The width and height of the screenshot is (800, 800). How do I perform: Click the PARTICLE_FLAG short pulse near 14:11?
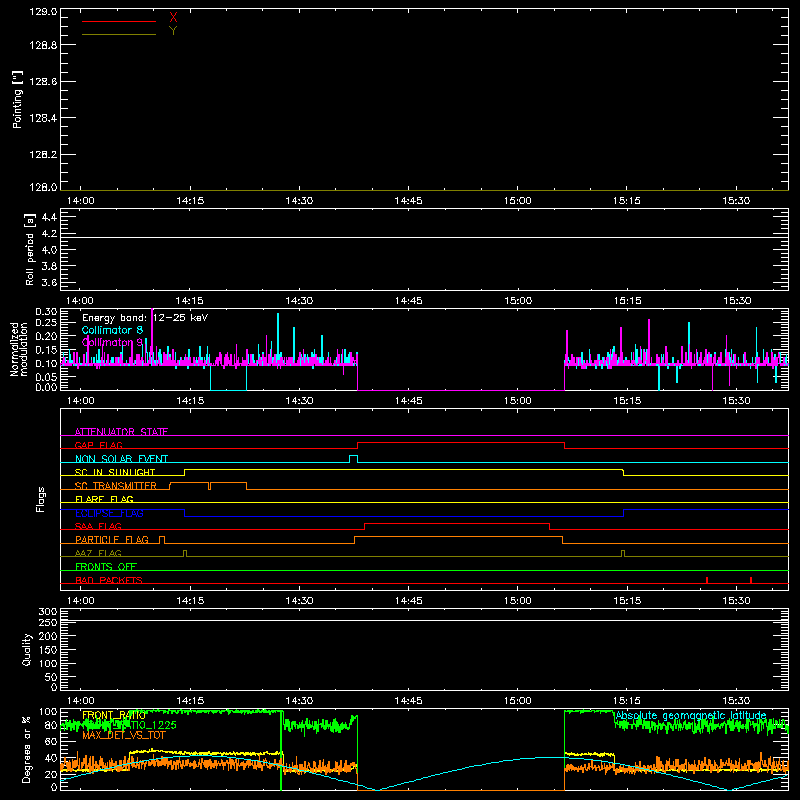tap(162, 540)
